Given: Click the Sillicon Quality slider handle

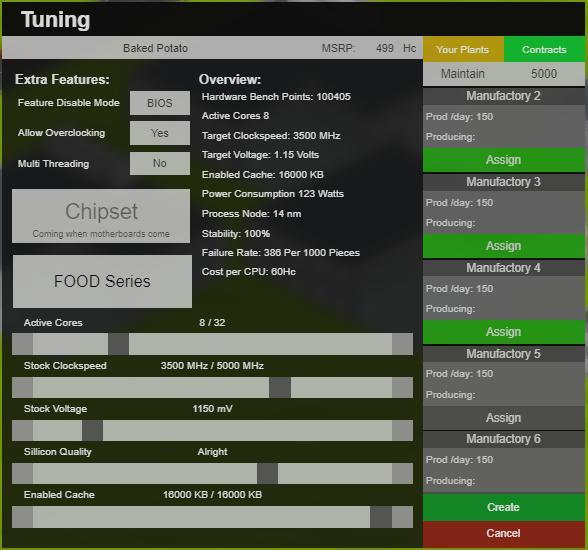Looking at the screenshot, I should (267, 473).
